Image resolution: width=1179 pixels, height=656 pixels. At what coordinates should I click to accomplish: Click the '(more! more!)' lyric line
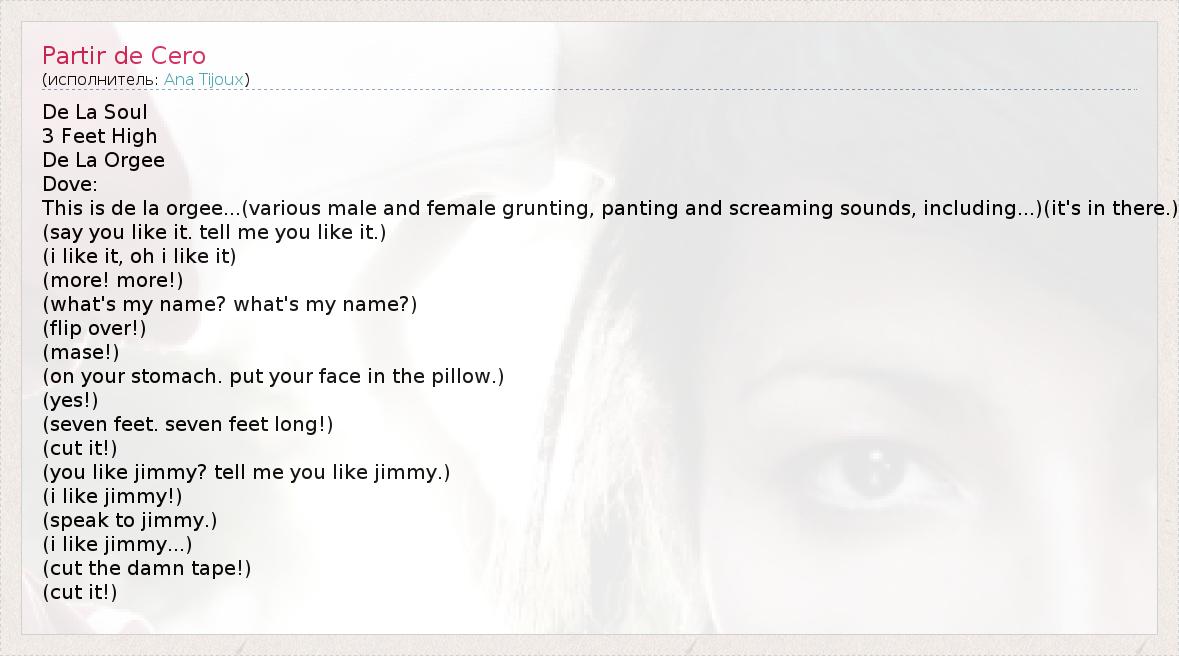[x=113, y=280]
